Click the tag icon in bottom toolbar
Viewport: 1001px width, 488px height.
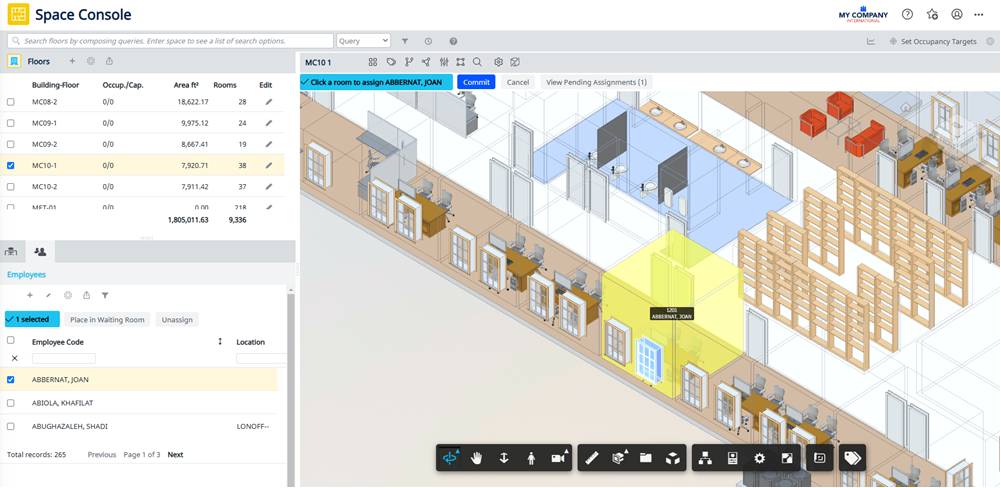(x=852, y=458)
